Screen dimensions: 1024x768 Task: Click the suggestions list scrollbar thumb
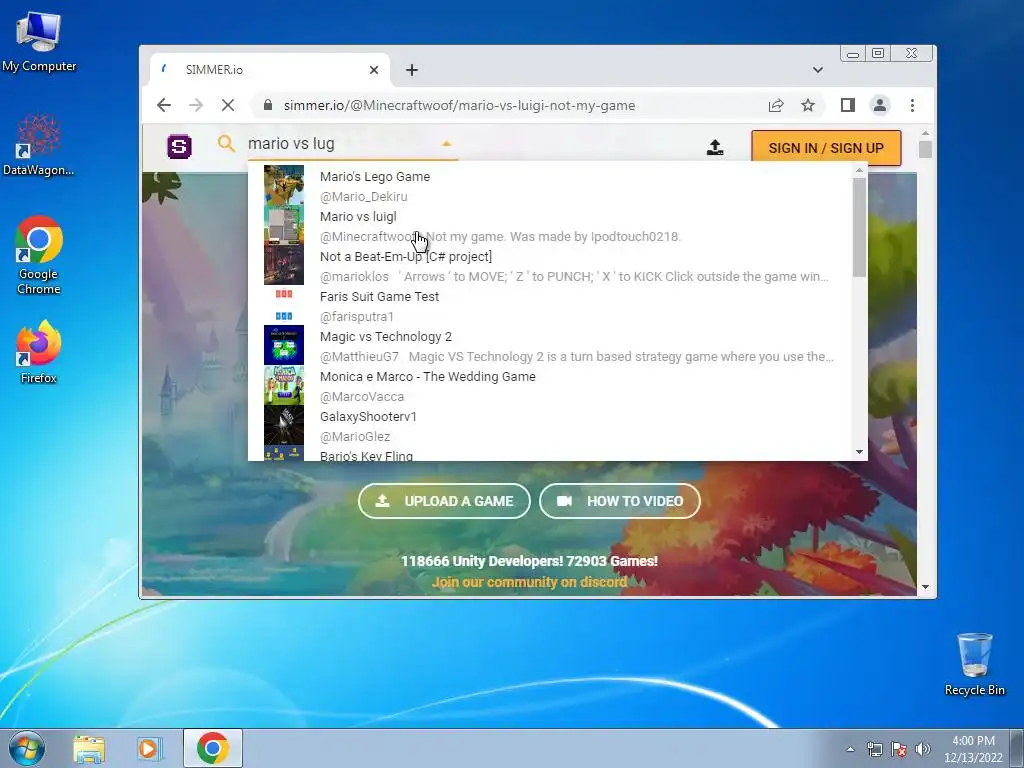tap(859, 227)
